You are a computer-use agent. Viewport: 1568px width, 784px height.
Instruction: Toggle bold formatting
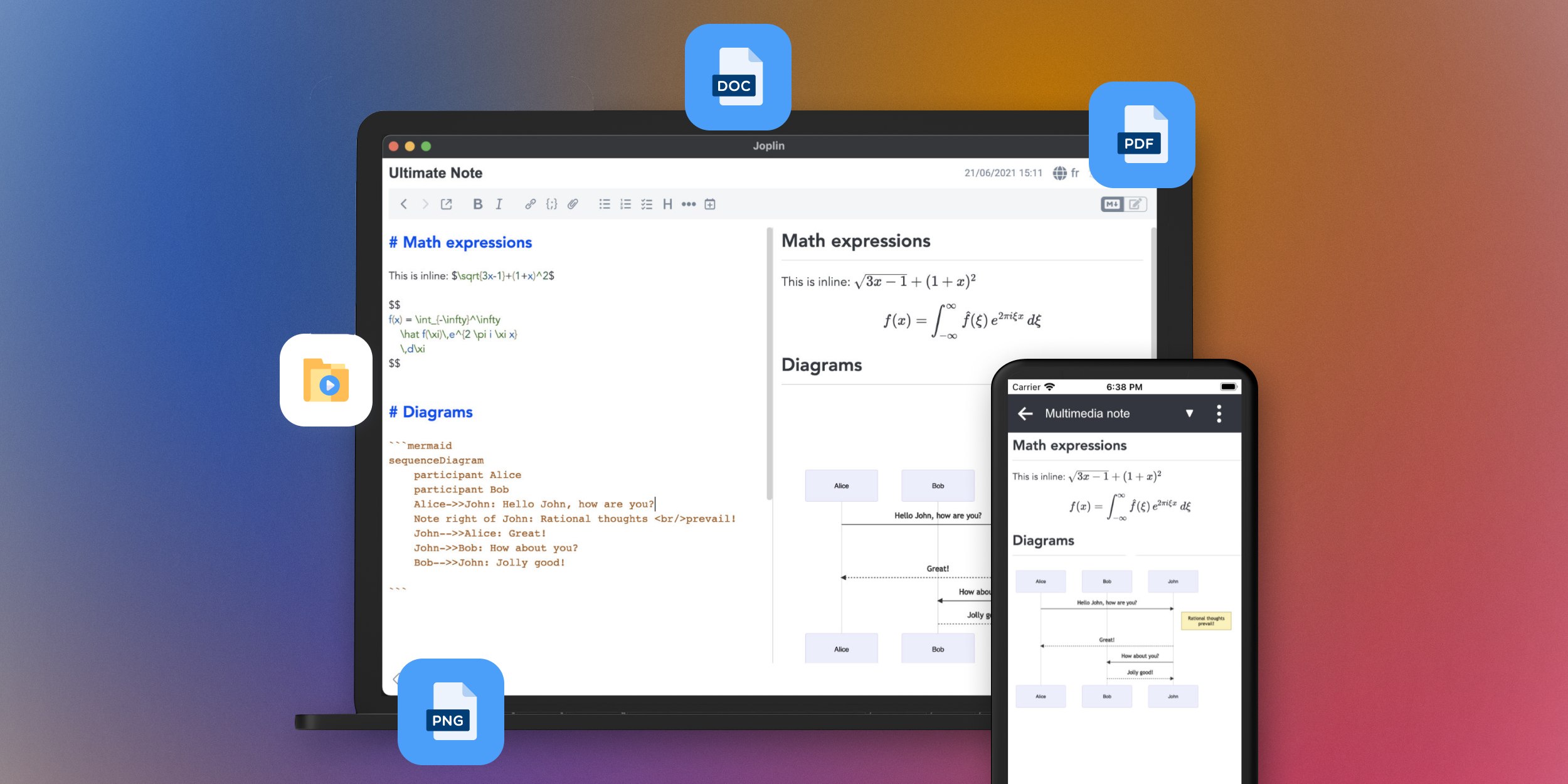pyautogui.click(x=477, y=204)
